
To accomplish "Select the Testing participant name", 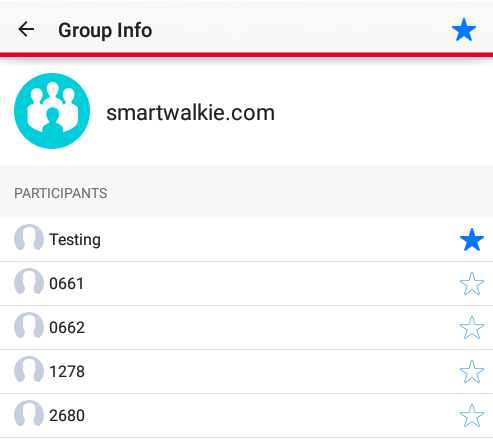I will [75, 240].
